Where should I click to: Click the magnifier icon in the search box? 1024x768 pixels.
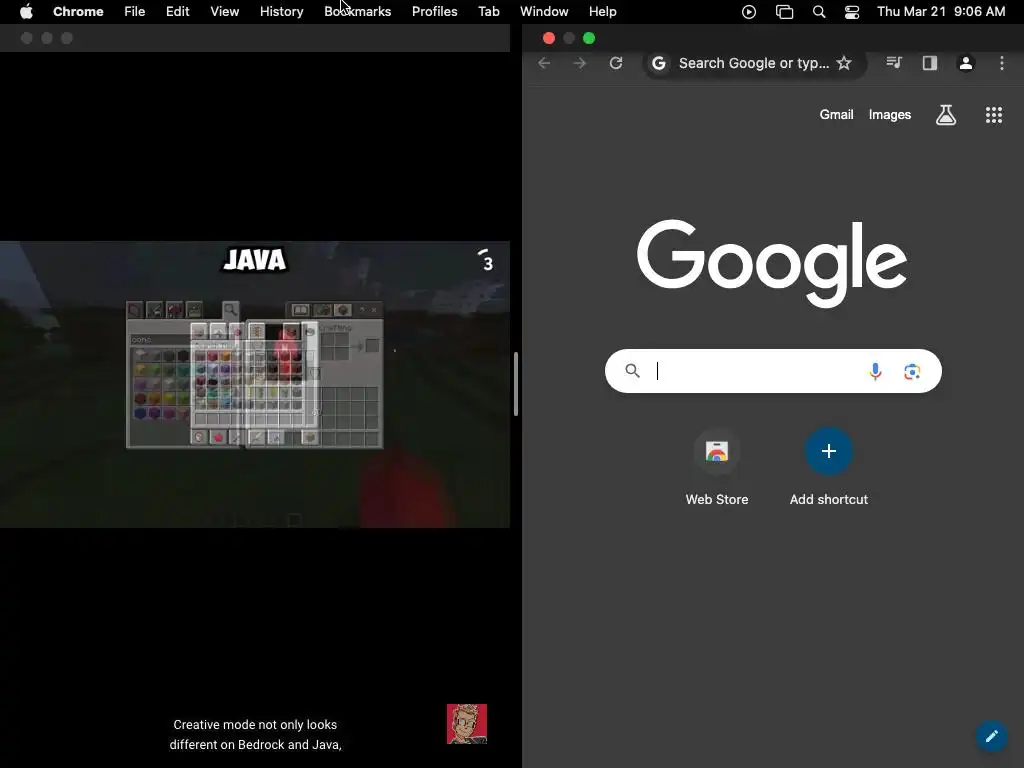pos(632,371)
